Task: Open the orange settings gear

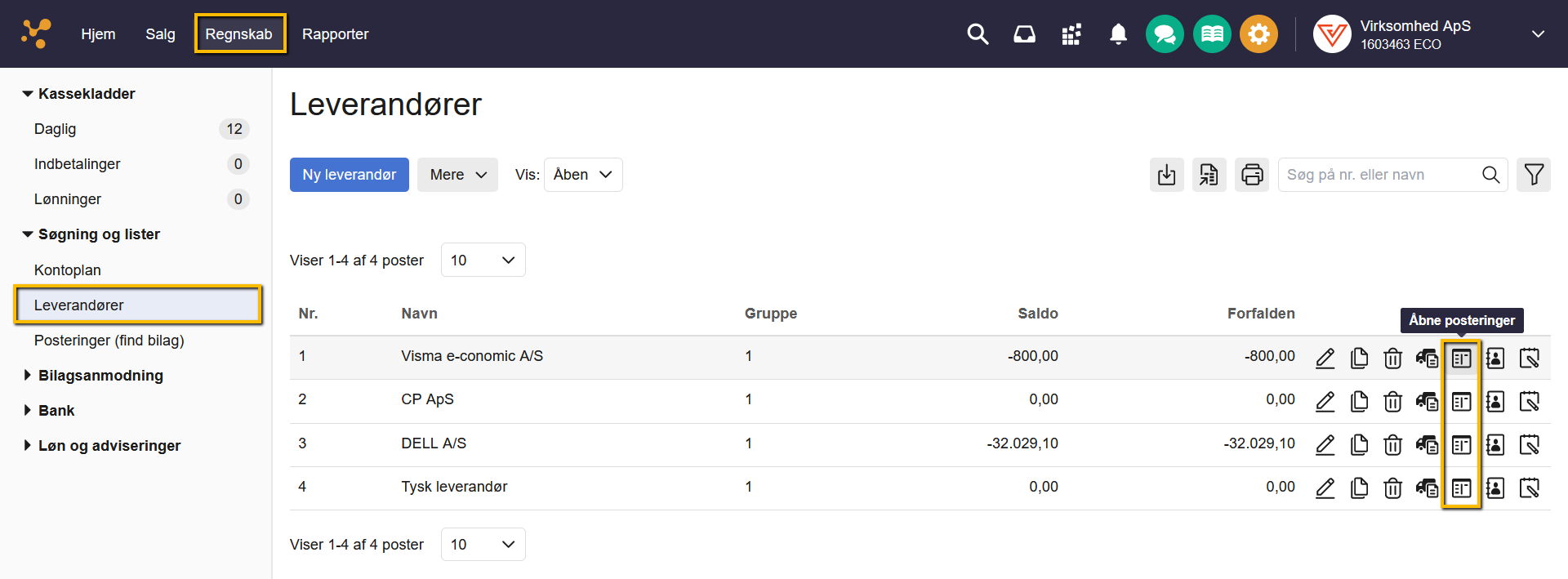Action: 1258,34
